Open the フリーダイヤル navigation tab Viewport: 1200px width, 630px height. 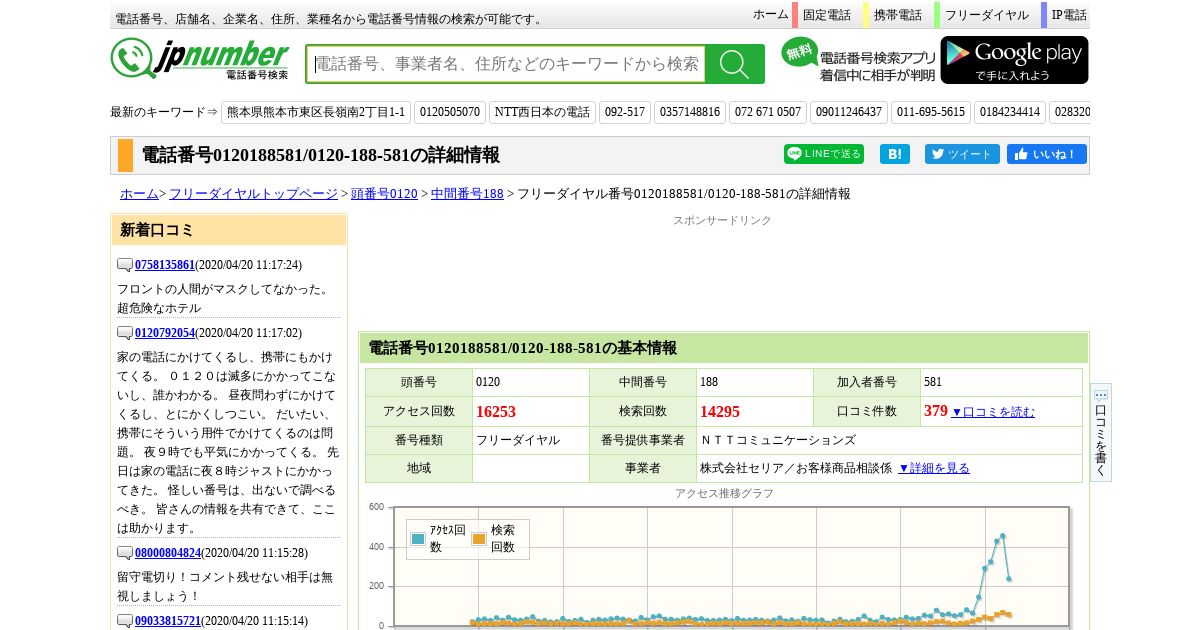tap(986, 15)
